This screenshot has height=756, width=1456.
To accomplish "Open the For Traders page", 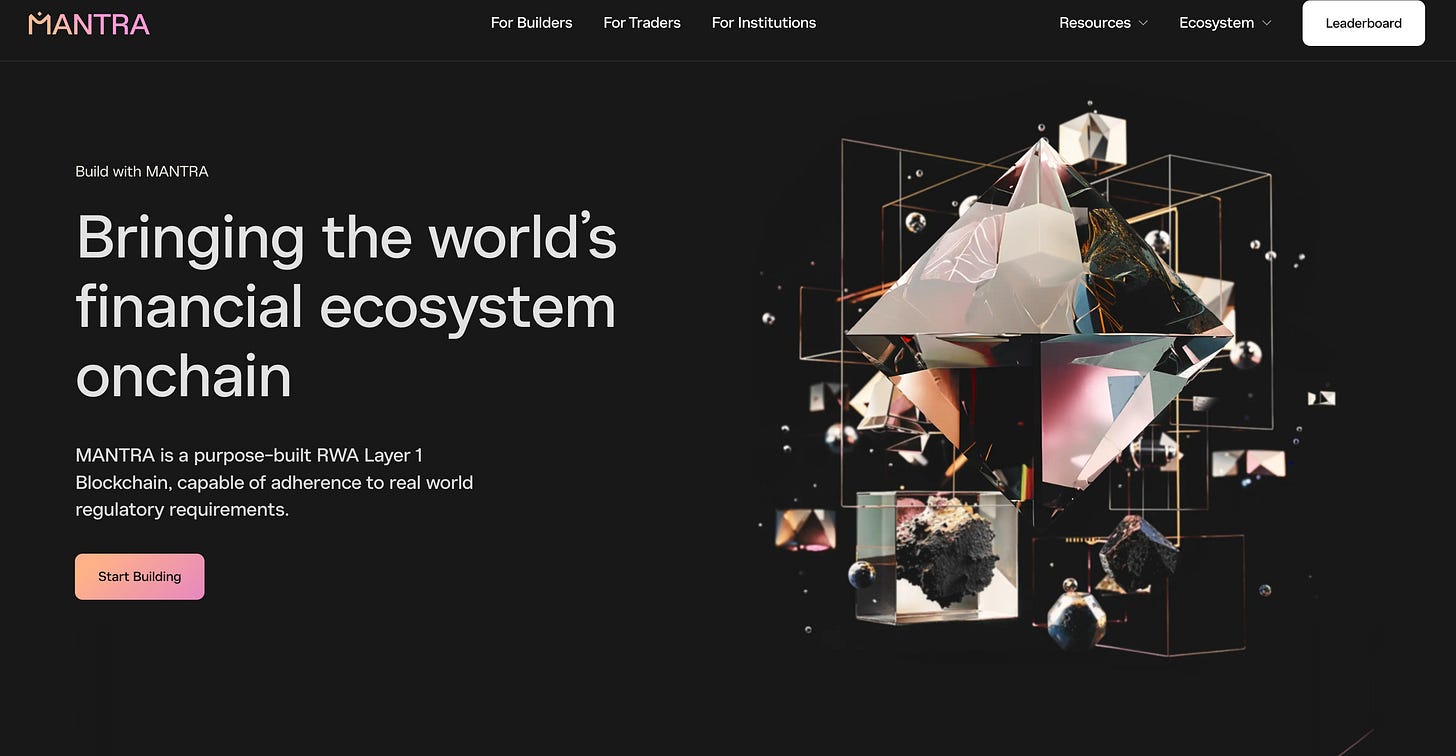I will point(642,23).
